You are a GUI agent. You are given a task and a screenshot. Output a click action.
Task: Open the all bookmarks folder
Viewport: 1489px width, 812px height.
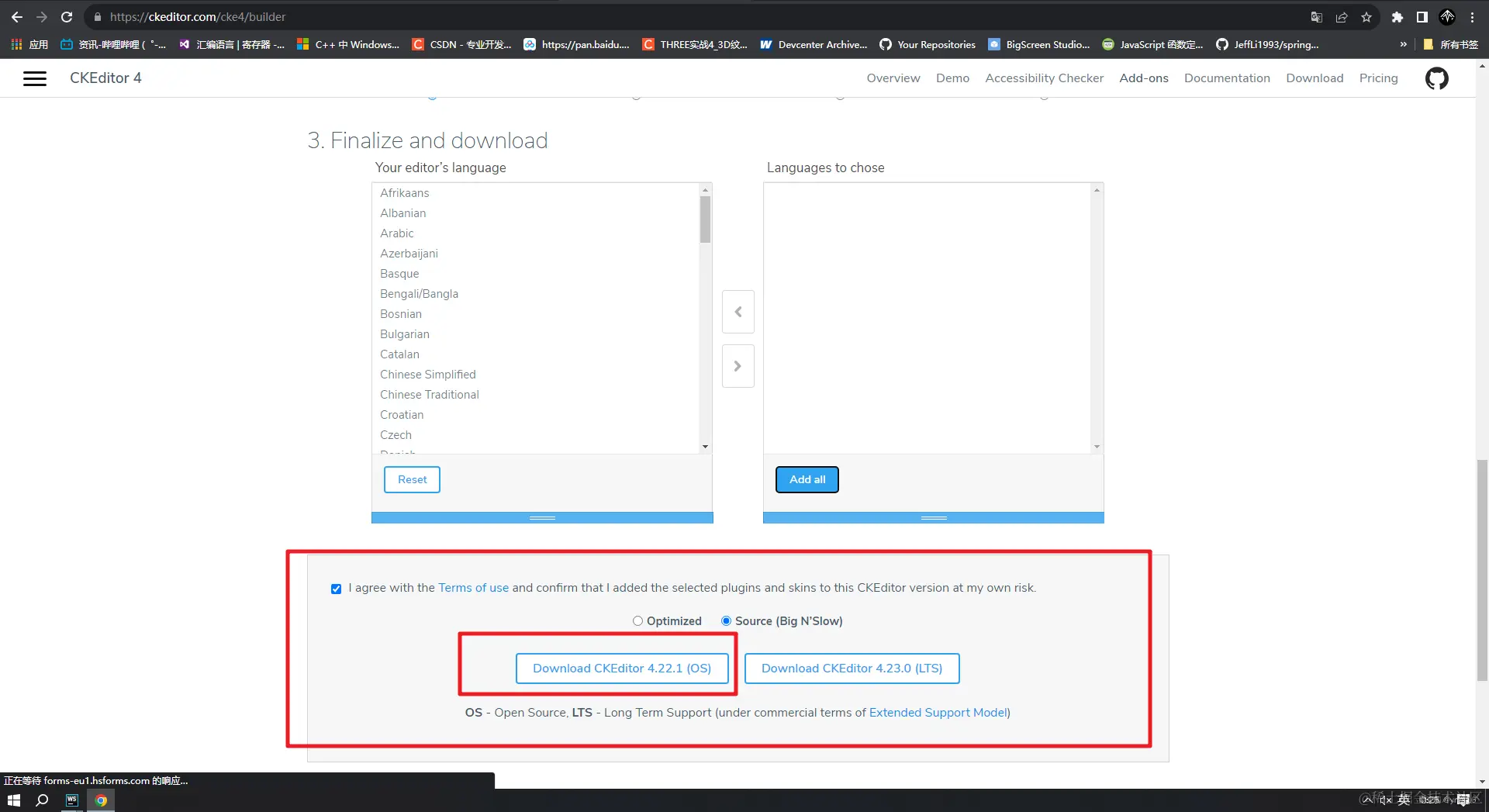tap(1450, 45)
